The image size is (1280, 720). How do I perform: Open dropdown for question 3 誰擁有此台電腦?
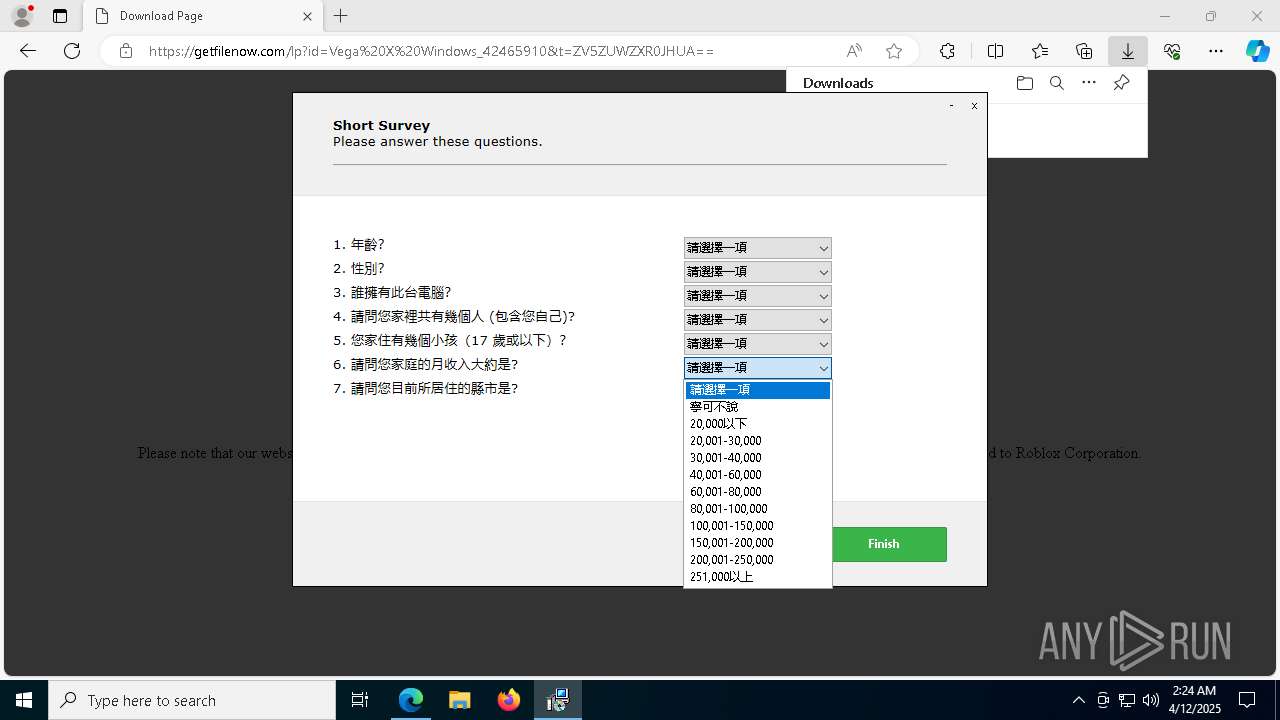tap(758, 296)
